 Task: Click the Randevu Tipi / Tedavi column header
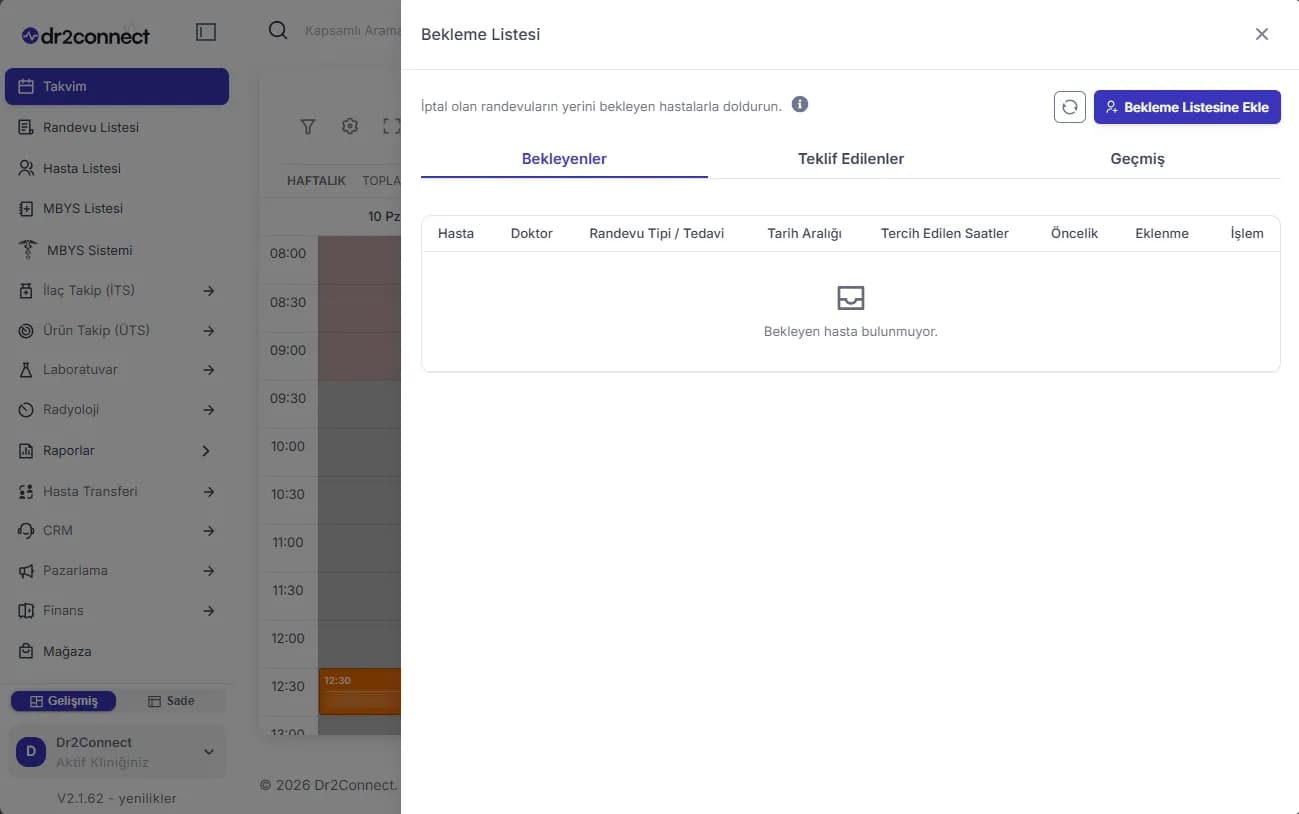coord(657,233)
